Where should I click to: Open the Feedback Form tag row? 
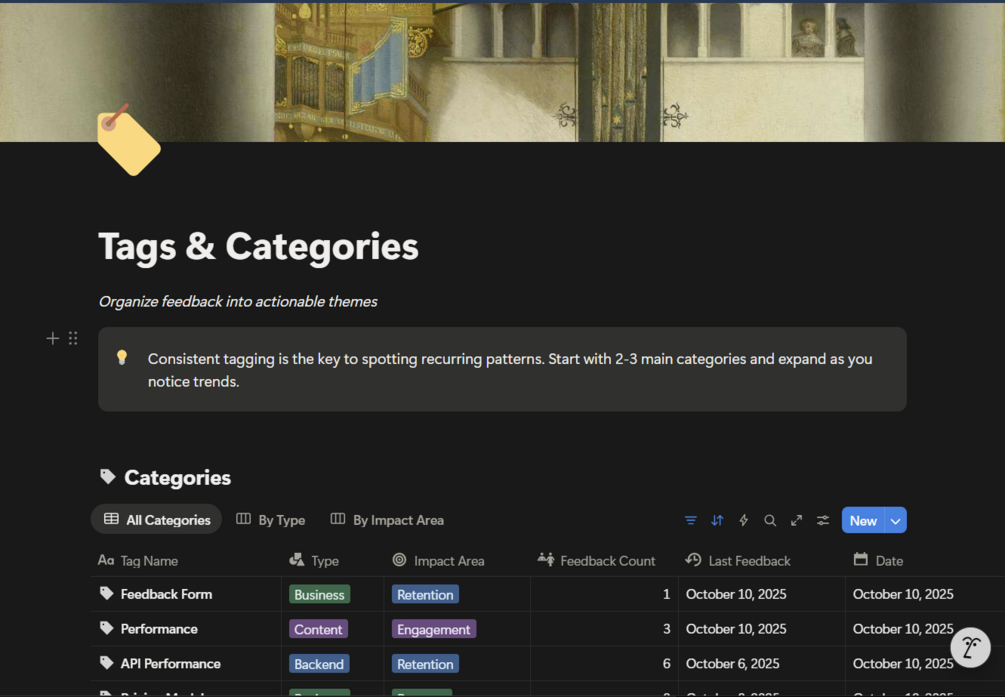166,594
